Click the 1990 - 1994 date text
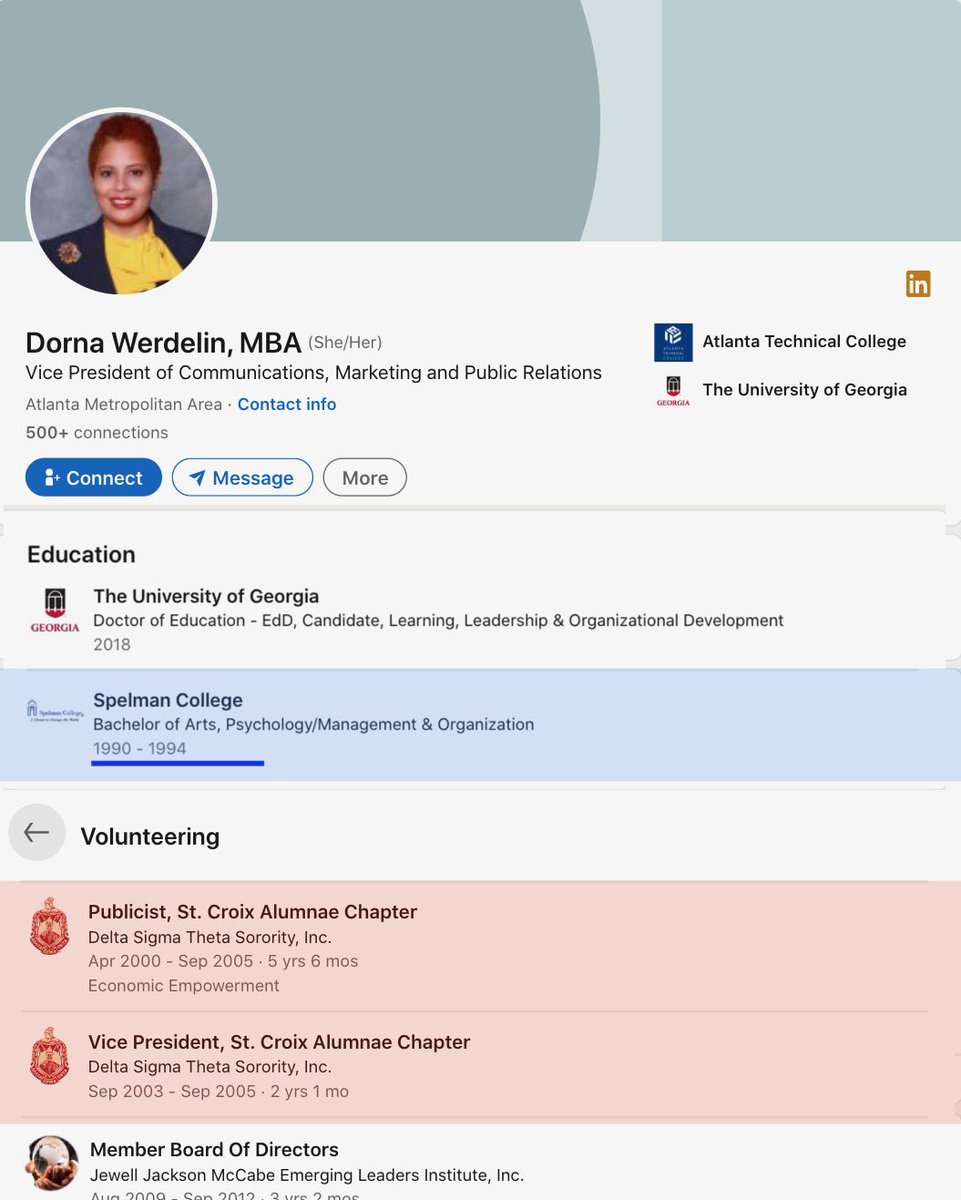 (x=140, y=748)
